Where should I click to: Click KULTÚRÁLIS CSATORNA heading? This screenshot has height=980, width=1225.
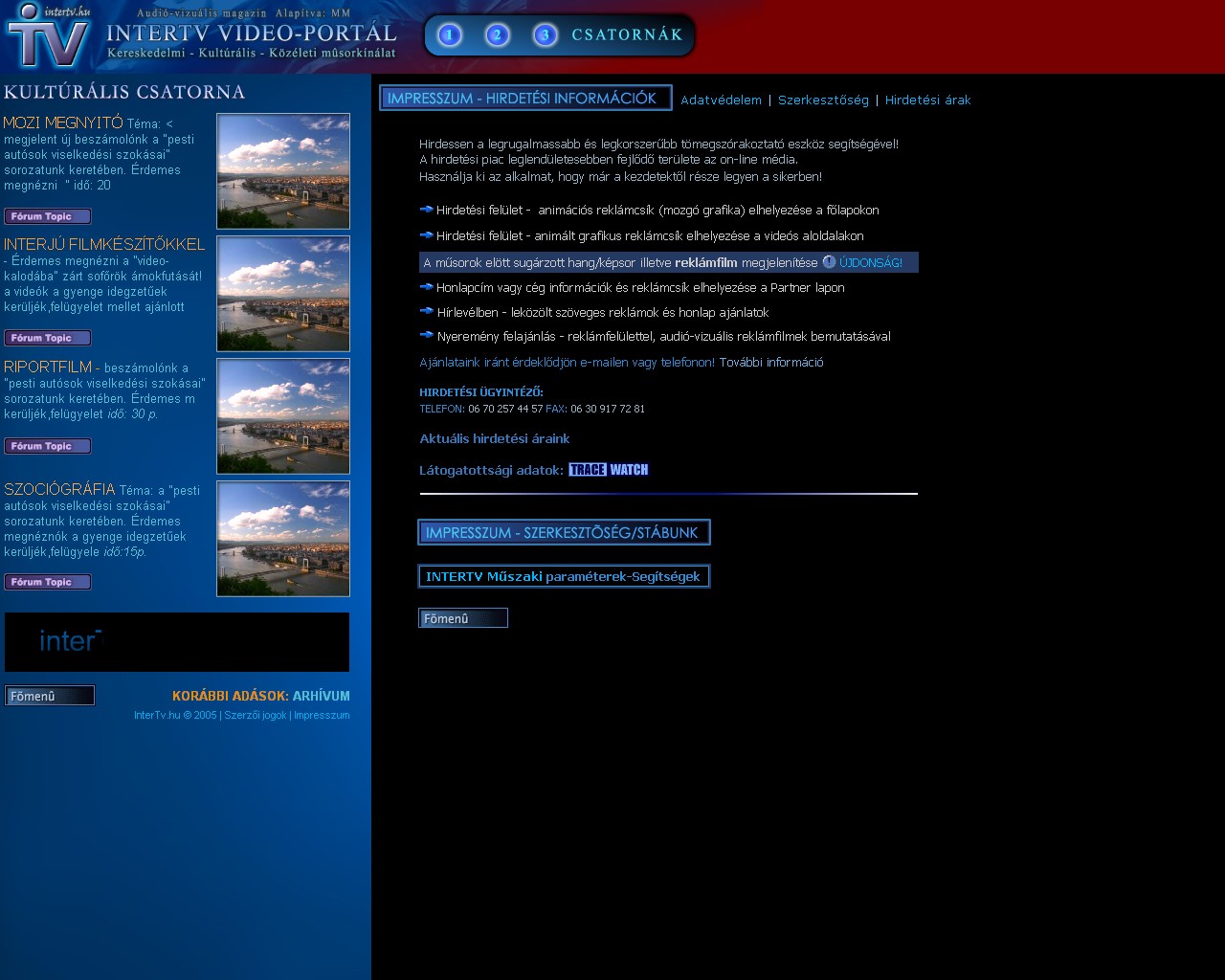[124, 92]
